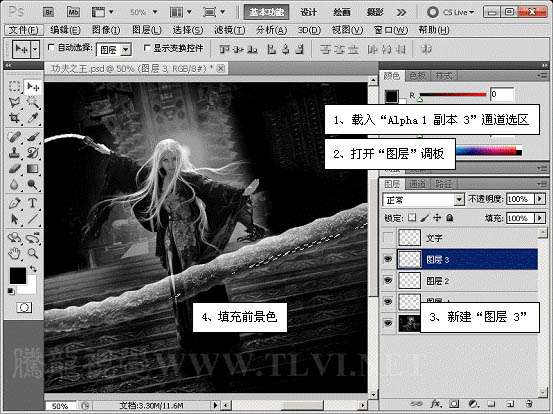Select the Rectangular Marquee tool
The width and height of the screenshot is (553, 414).
(x=14, y=86)
